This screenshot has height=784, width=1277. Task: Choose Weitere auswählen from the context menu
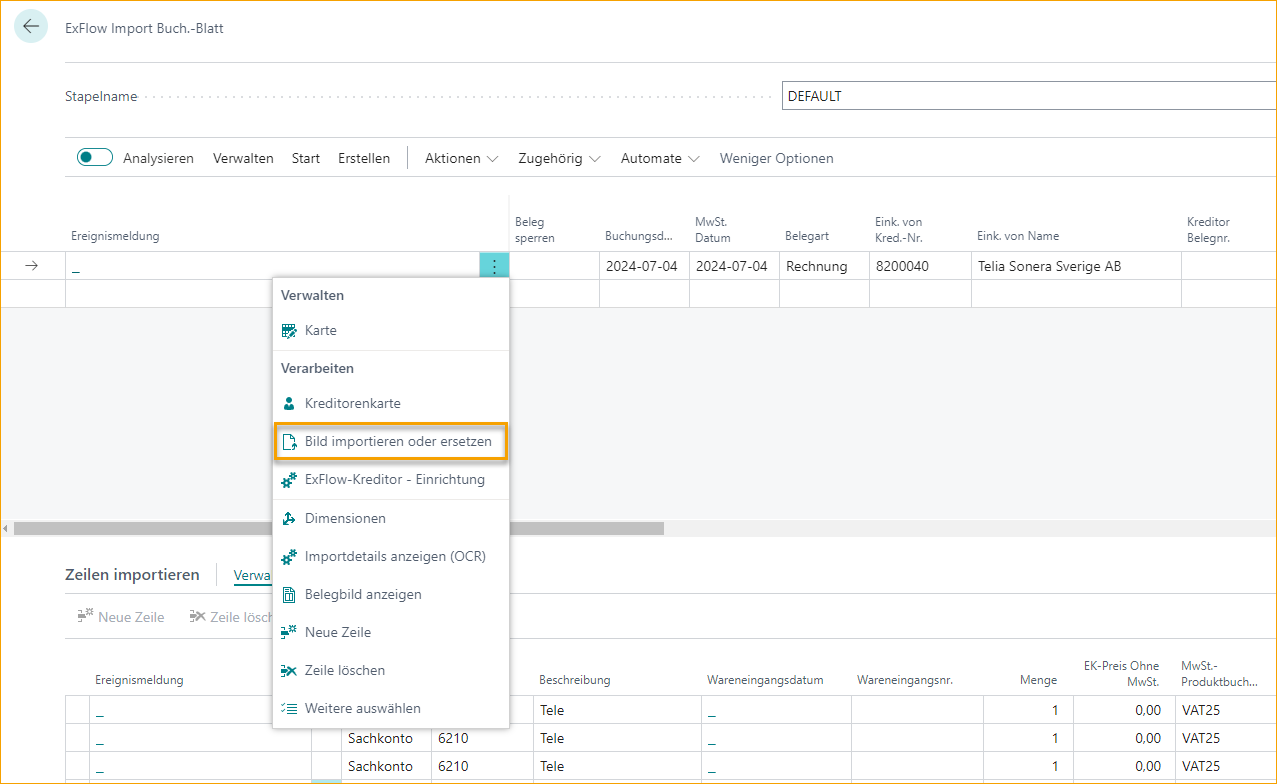coord(290,708)
